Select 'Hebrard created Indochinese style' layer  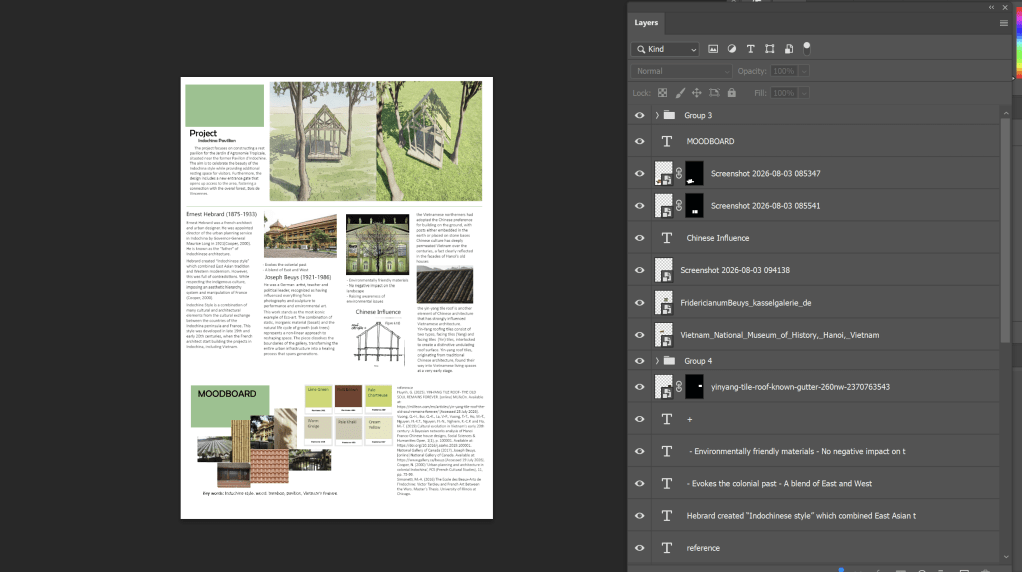coord(801,516)
